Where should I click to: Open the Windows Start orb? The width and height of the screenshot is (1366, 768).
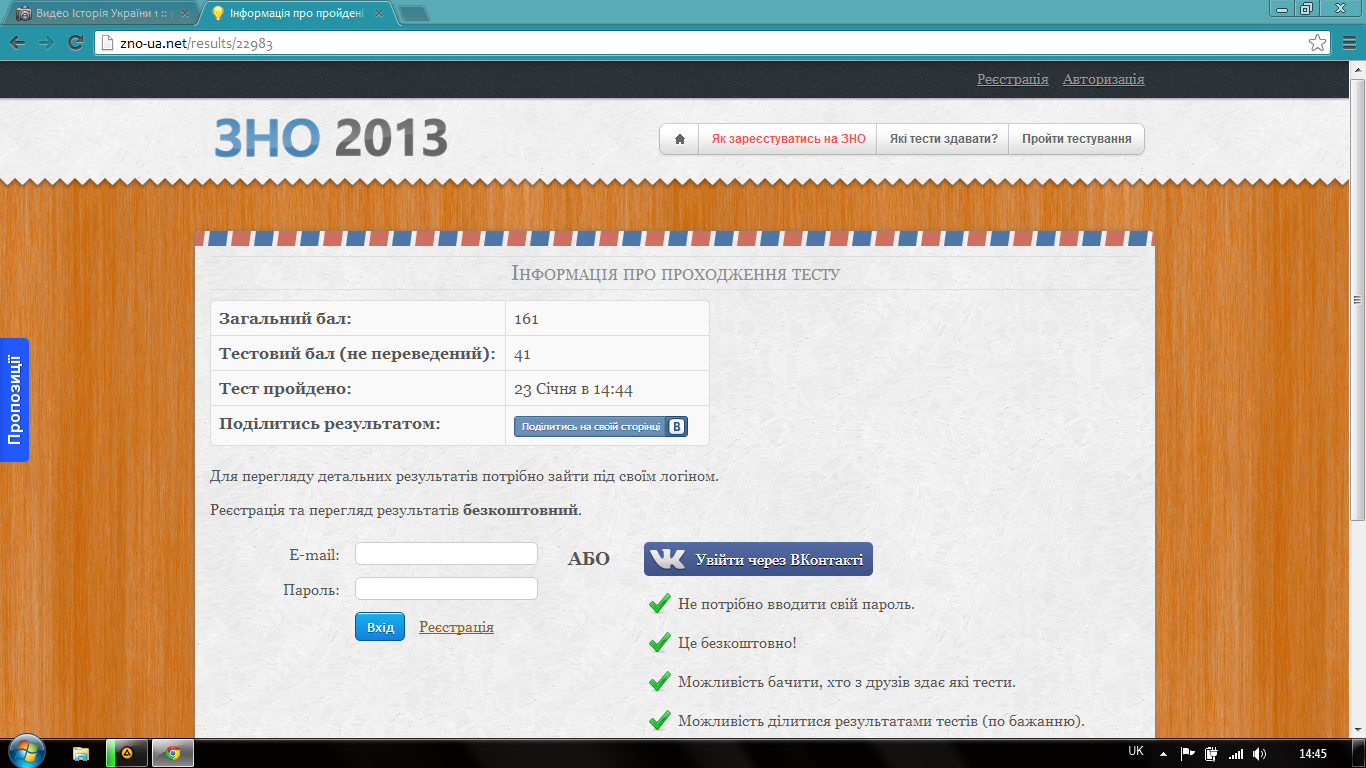click(x=27, y=753)
